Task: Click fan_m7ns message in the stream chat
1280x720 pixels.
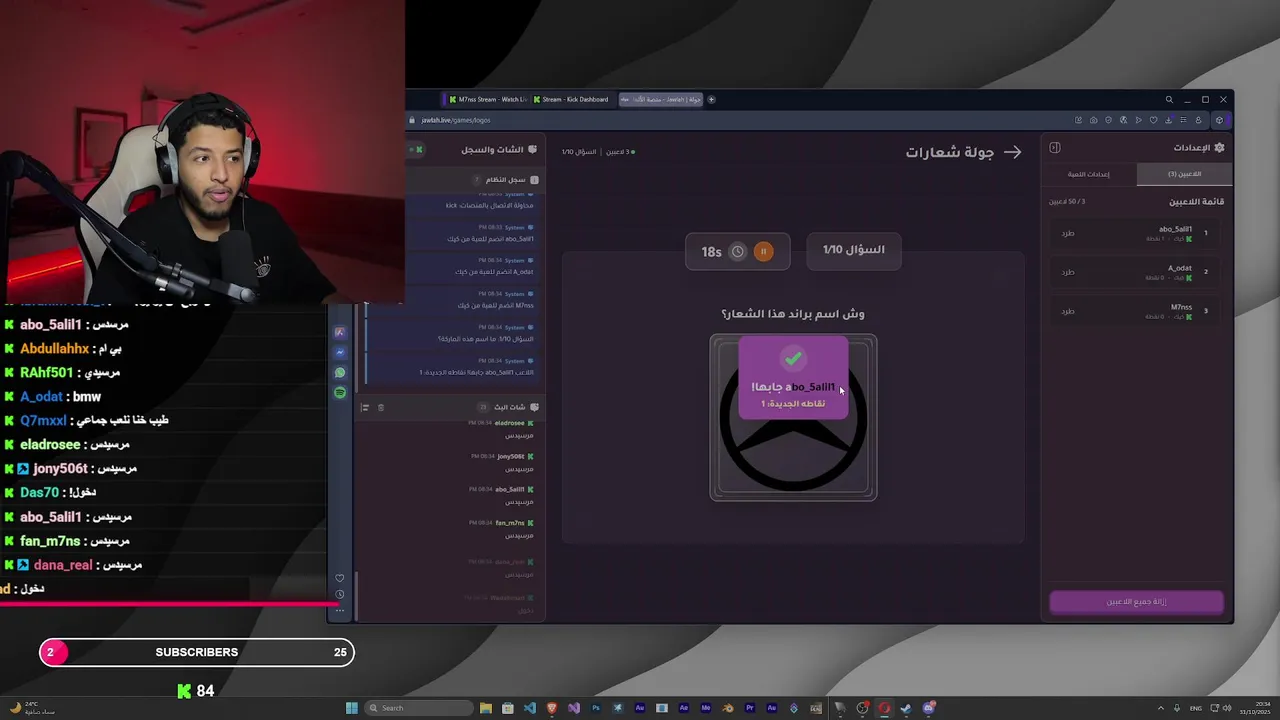Action: [503, 529]
